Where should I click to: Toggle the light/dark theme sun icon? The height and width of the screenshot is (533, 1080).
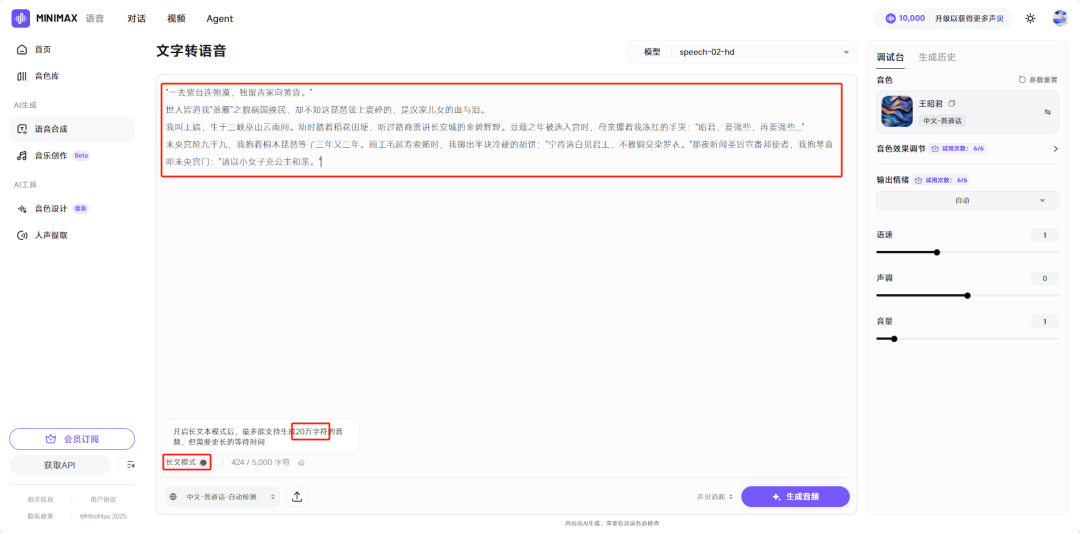tap(1030, 18)
